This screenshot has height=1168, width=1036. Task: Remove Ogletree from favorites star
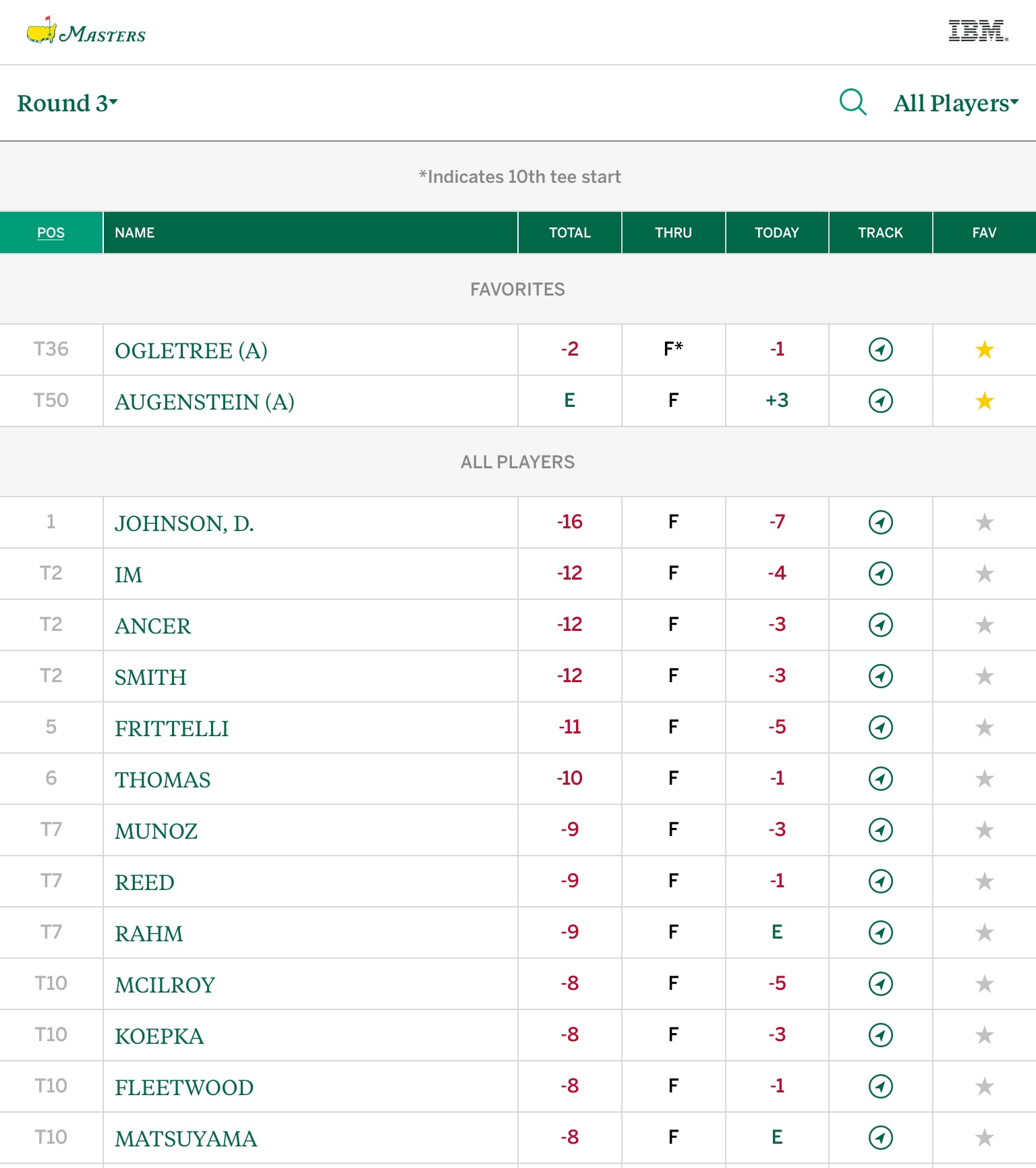coord(984,350)
